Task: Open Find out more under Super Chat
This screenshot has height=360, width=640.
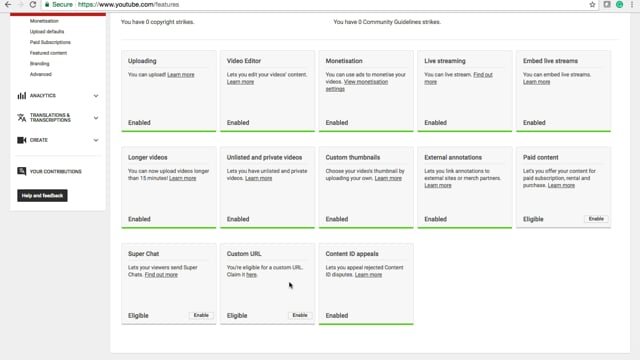Action: tap(161, 275)
